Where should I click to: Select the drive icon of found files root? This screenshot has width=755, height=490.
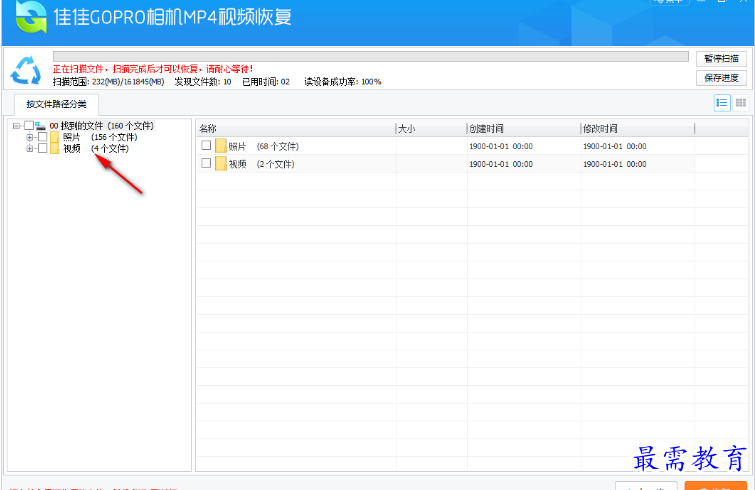click(41, 126)
